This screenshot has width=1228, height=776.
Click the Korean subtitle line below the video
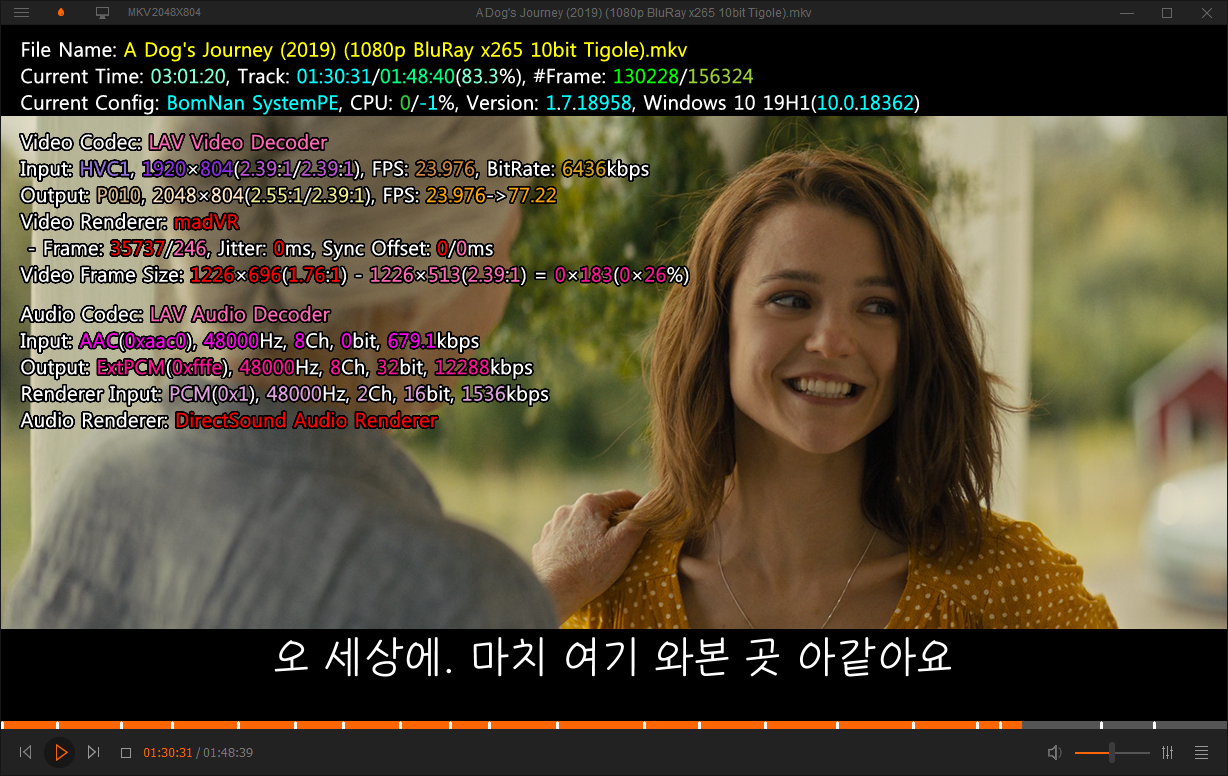coord(612,658)
